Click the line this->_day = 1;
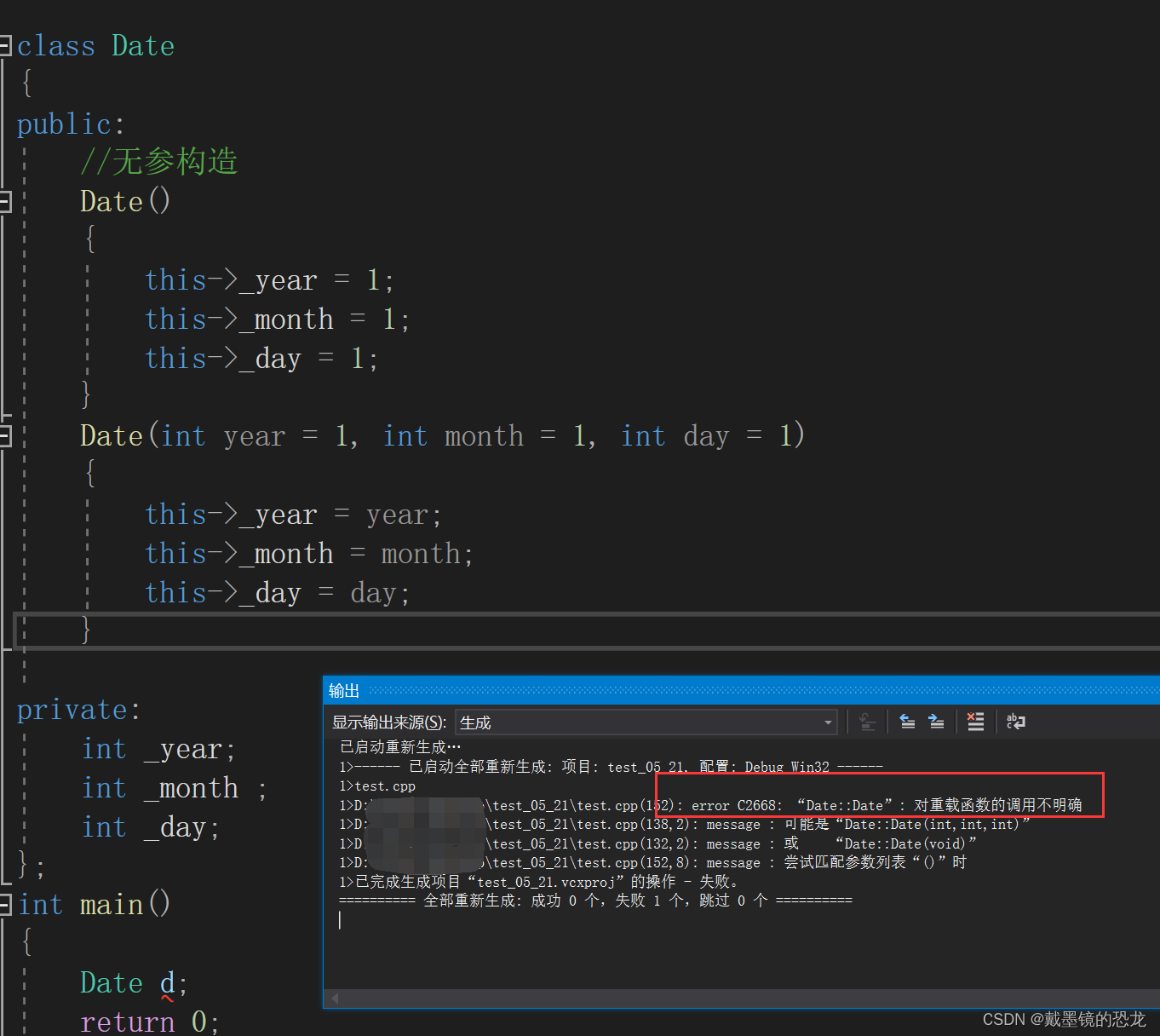Image resolution: width=1160 pixels, height=1036 pixels. click(x=261, y=358)
